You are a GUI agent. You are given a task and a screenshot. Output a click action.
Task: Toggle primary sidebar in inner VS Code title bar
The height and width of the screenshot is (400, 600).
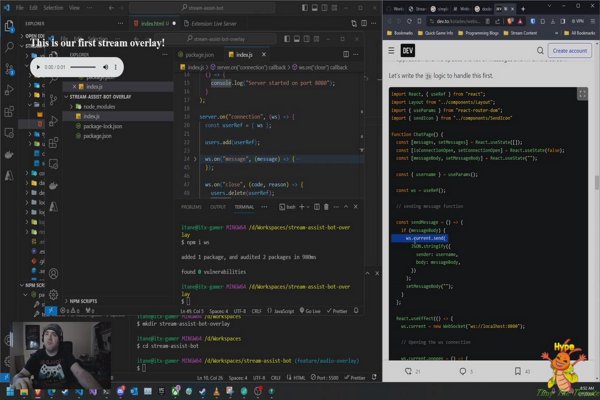tap(287, 39)
